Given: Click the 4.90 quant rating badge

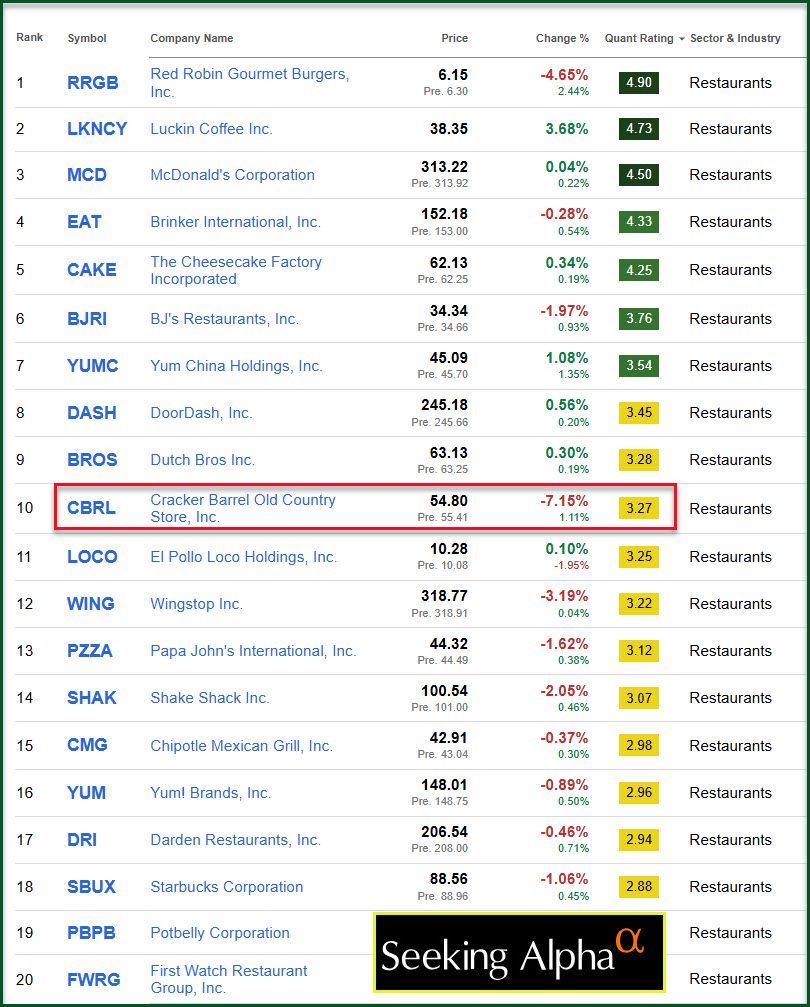Looking at the screenshot, I should [x=638, y=82].
